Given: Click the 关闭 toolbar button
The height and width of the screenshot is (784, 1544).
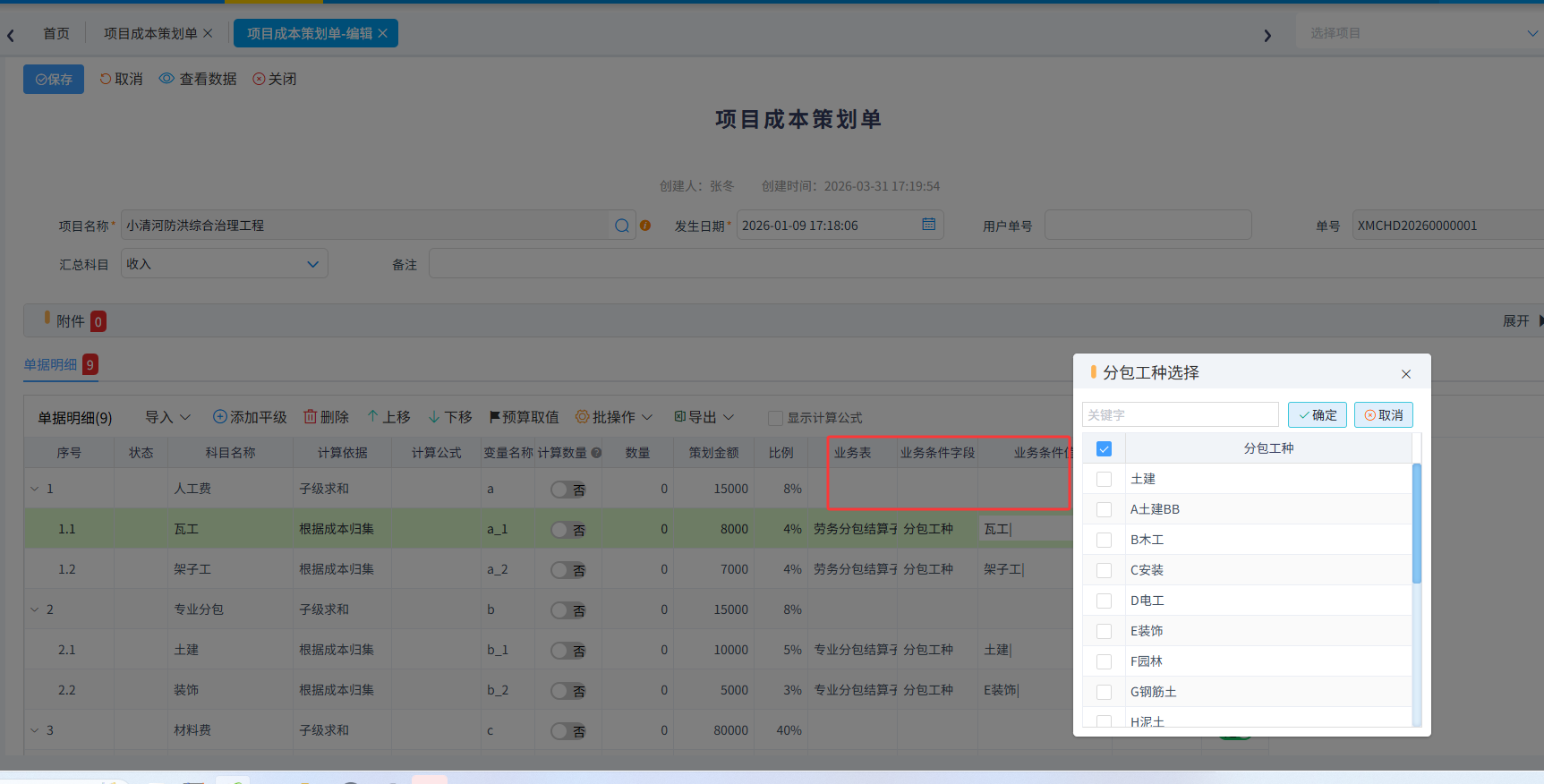Looking at the screenshot, I should (x=275, y=79).
